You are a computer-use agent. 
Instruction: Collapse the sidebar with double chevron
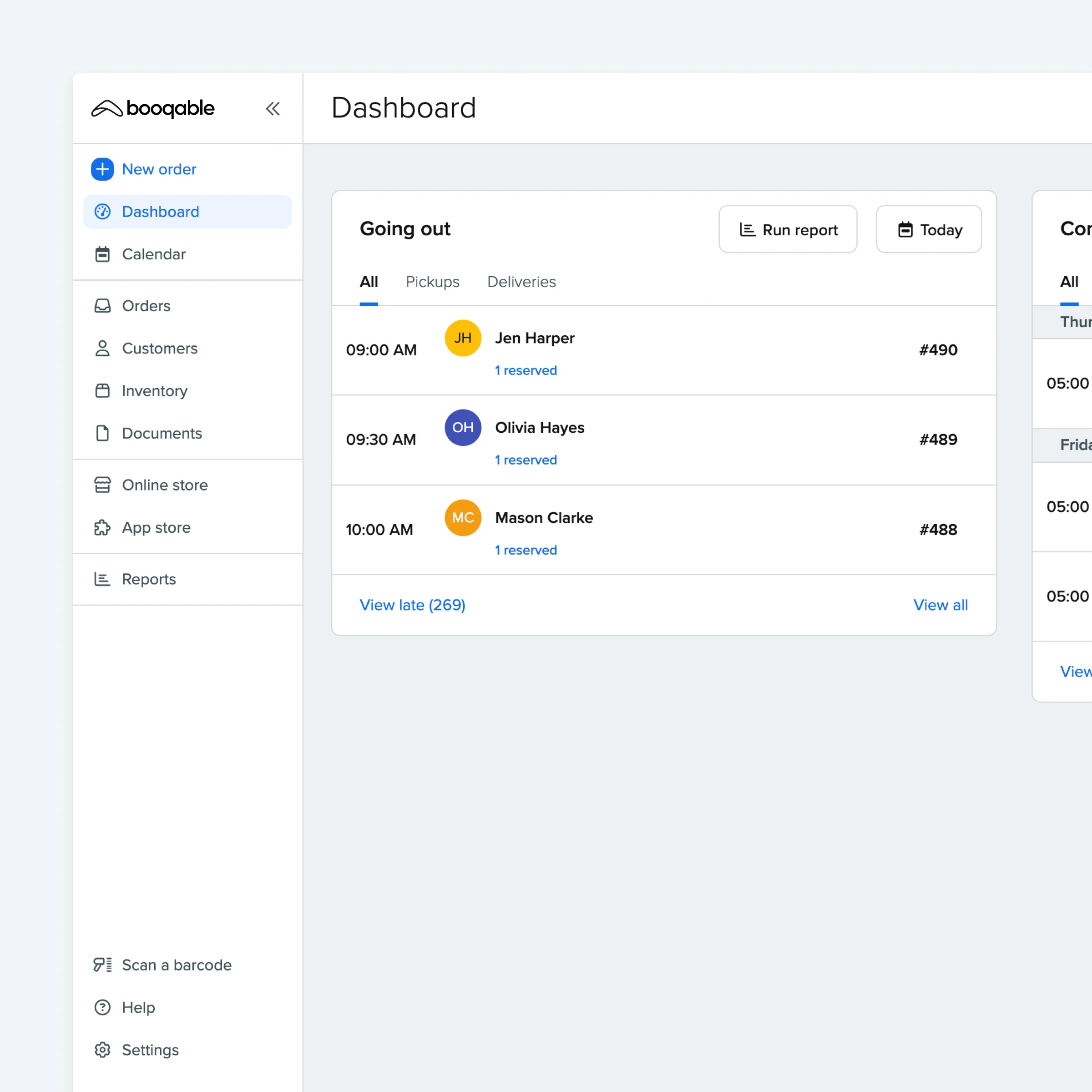coord(273,109)
